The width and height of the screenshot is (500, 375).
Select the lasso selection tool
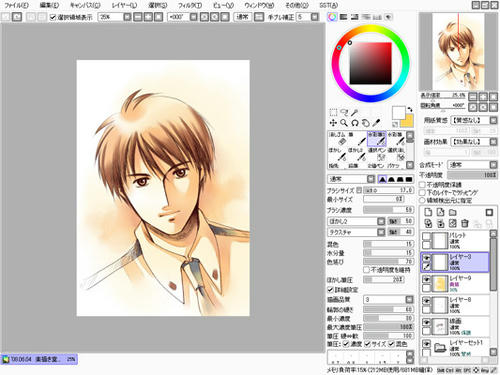[x=344, y=112]
